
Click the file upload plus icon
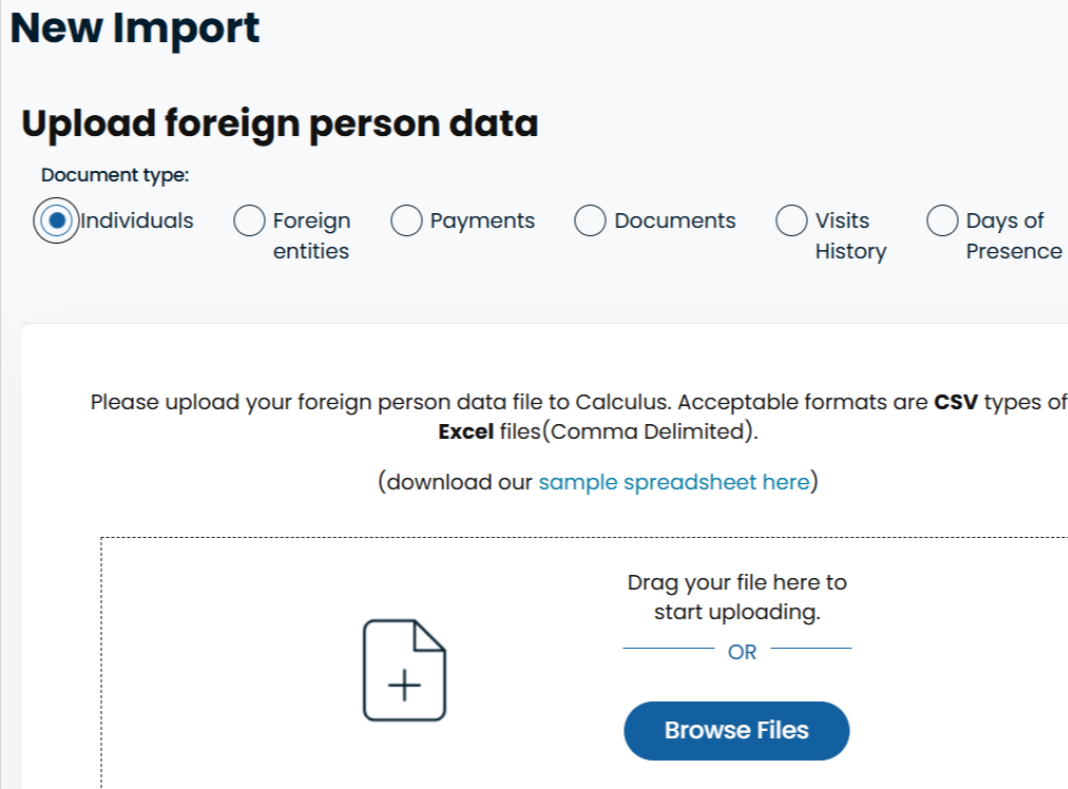(x=404, y=684)
